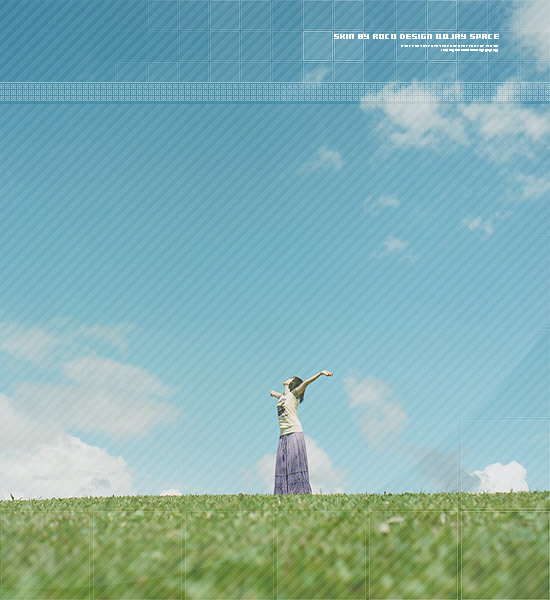Click the blurred green grass foreground
Image resolution: width=550 pixels, height=600 pixels.
coord(275,547)
